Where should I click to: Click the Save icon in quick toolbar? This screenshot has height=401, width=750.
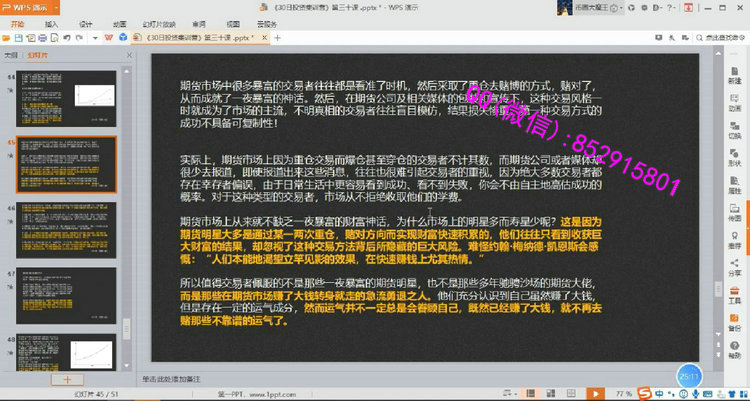[18, 38]
